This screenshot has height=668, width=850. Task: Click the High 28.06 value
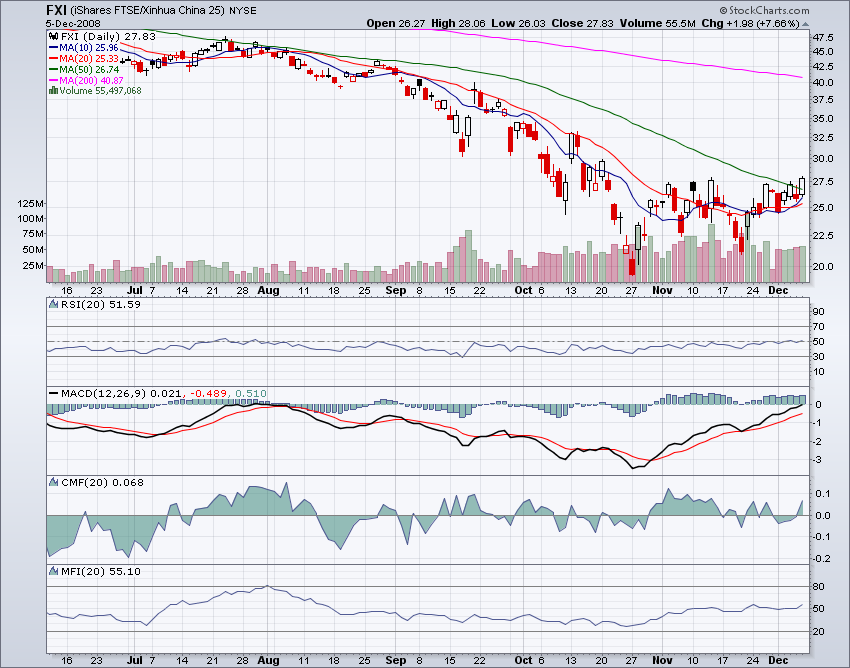[x=459, y=23]
